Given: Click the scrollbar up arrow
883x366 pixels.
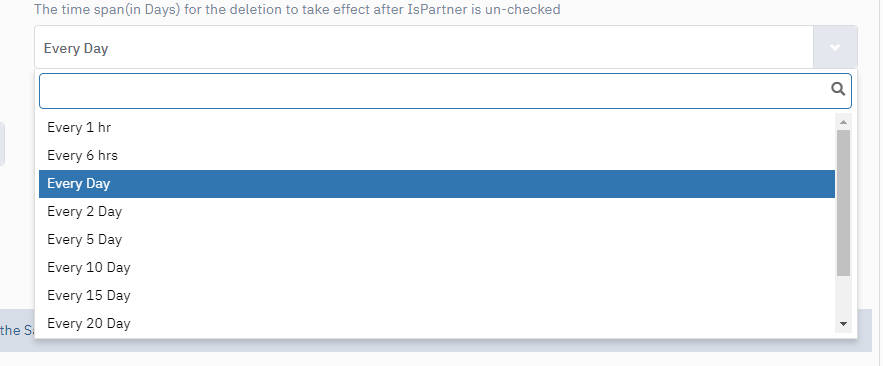Looking at the screenshot, I should tap(843, 122).
